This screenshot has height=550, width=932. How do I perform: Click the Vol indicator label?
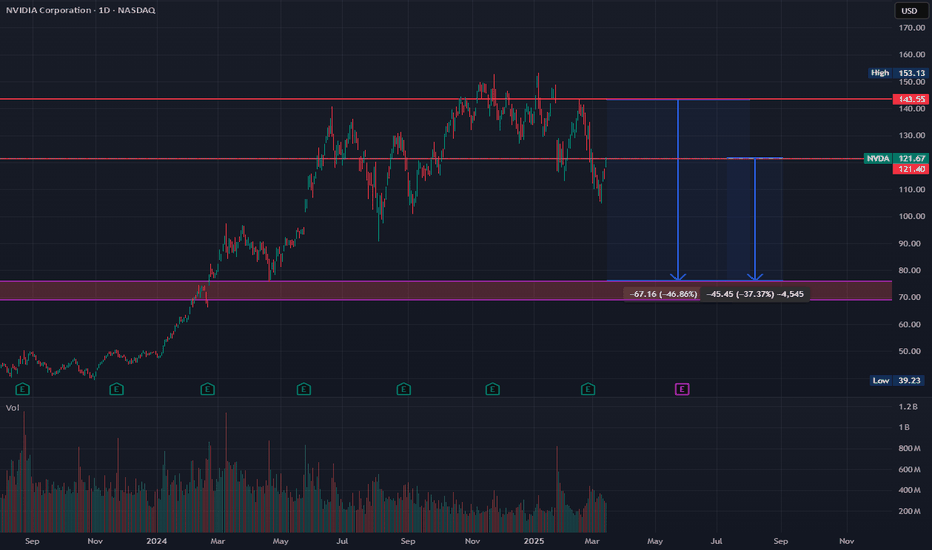pyautogui.click(x=12, y=407)
